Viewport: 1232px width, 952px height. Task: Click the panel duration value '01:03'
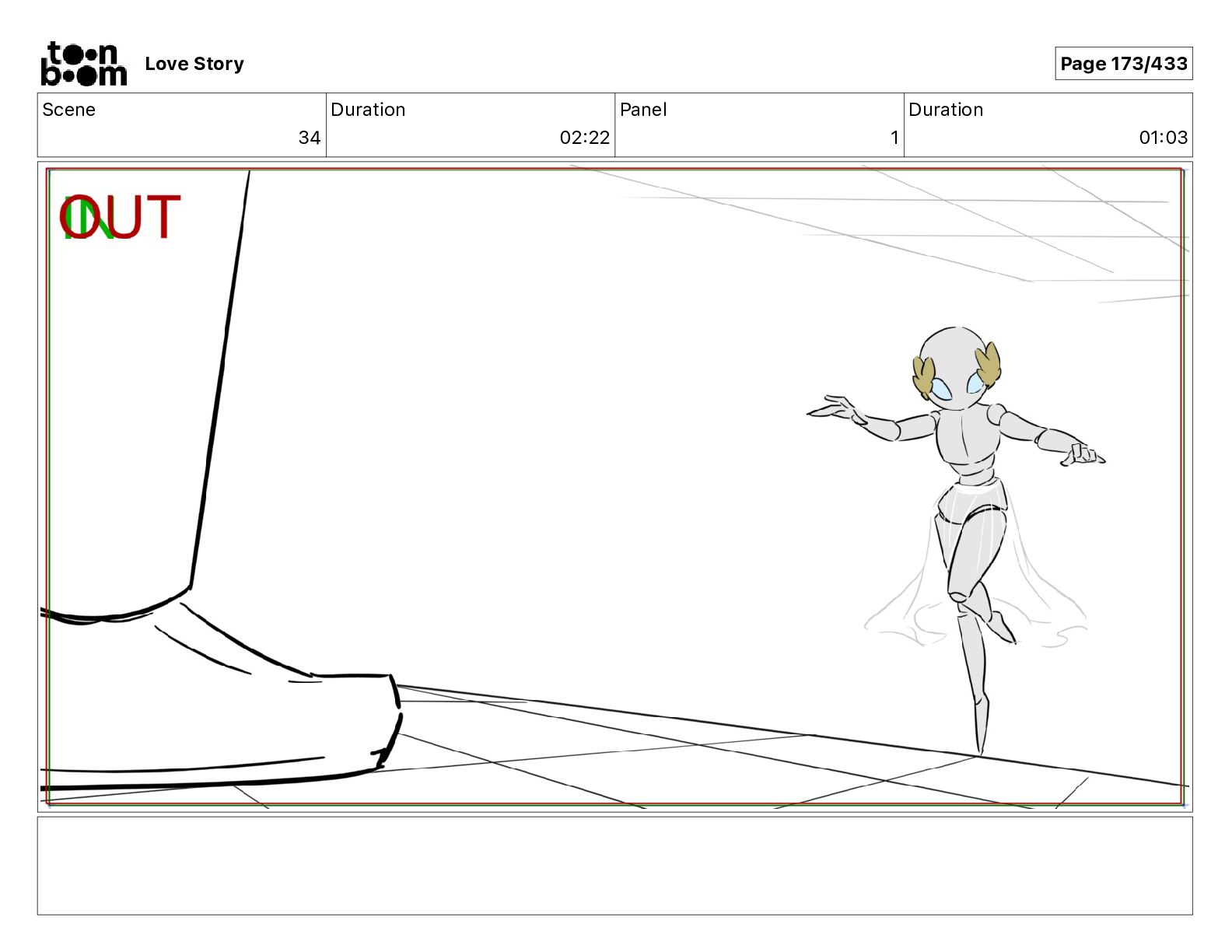(1164, 138)
